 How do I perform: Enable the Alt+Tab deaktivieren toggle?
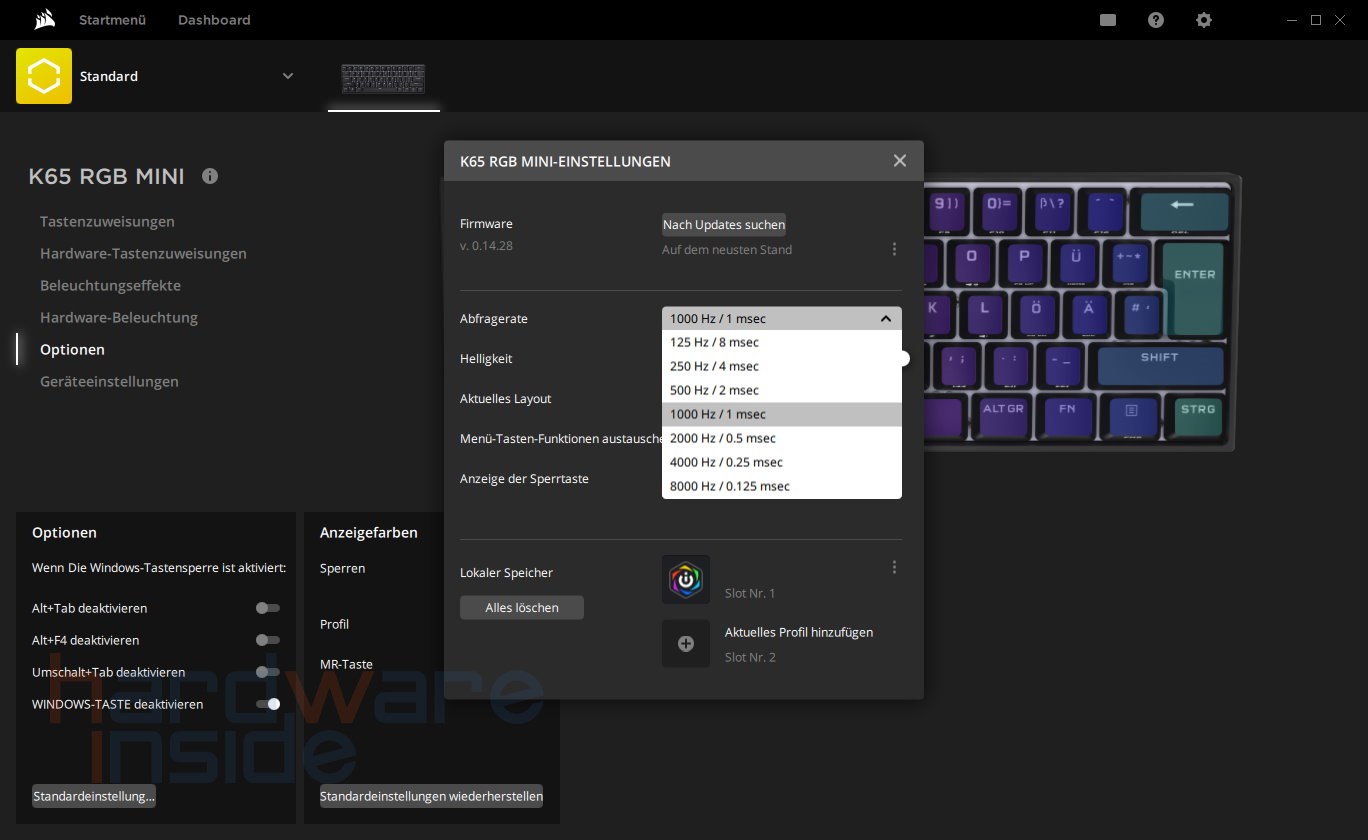click(x=267, y=608)
